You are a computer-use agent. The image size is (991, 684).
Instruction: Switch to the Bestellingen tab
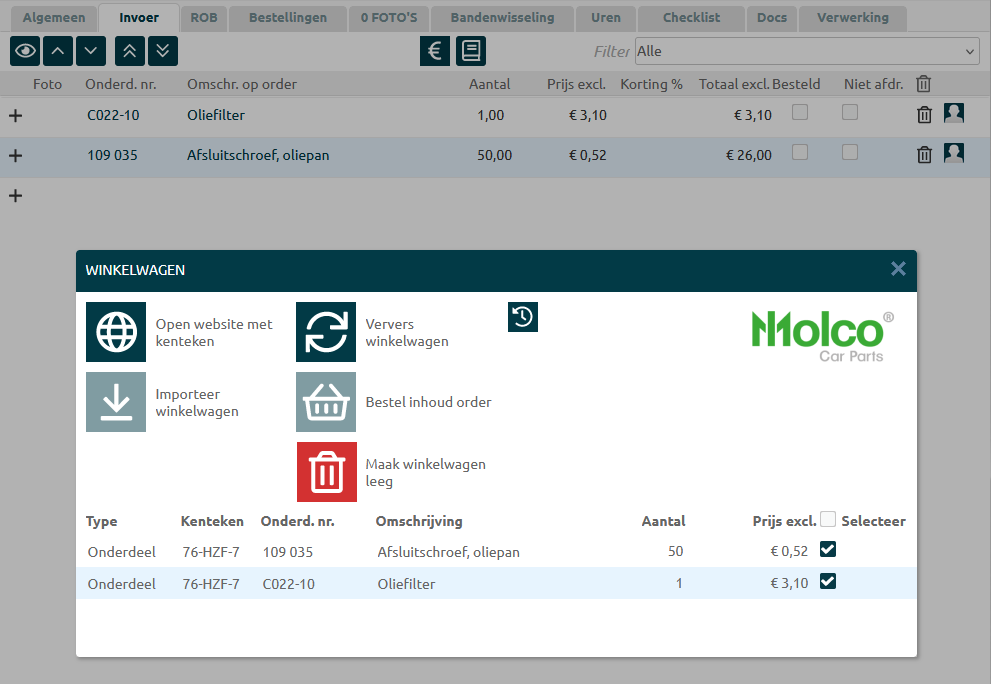tap(289, 18)
